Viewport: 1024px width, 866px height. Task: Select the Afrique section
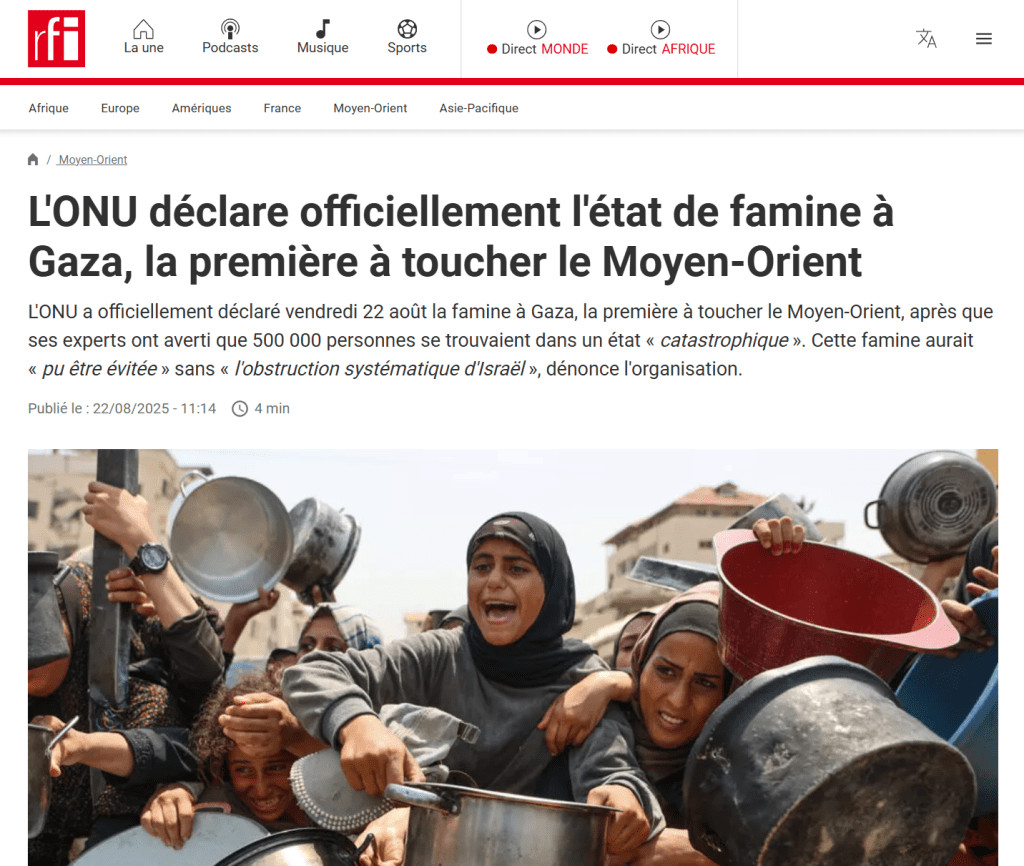48,108
